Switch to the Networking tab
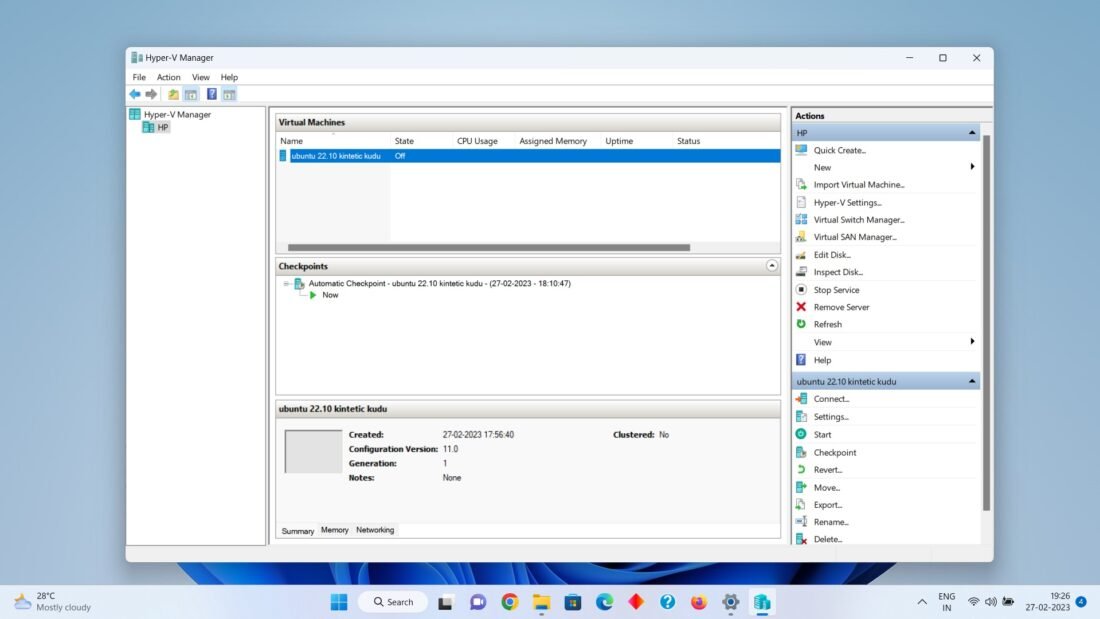The height and width of the screenshot is (619, 1100). pos(375,530)
